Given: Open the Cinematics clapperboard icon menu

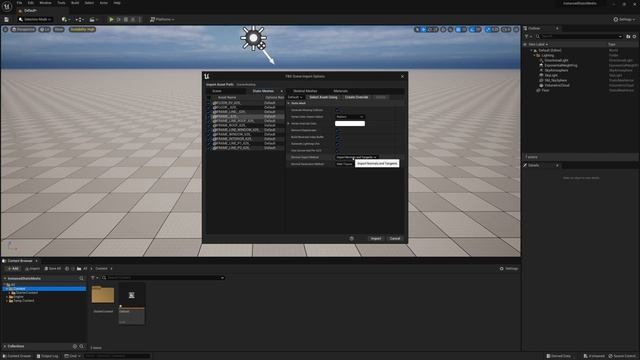Looking at the screenshot, I should click(x=93, y=19).
